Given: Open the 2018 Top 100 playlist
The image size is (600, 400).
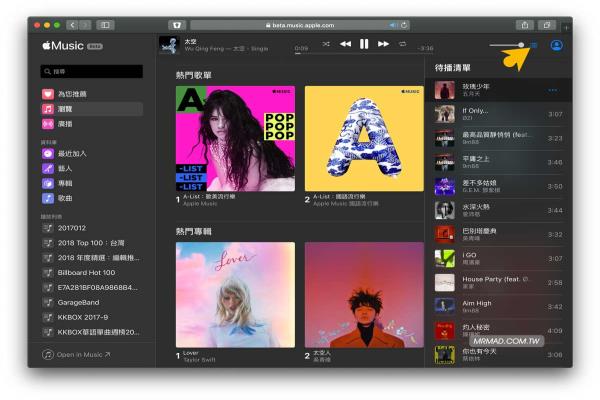Looking at the screenshot, I should point(92,243).
